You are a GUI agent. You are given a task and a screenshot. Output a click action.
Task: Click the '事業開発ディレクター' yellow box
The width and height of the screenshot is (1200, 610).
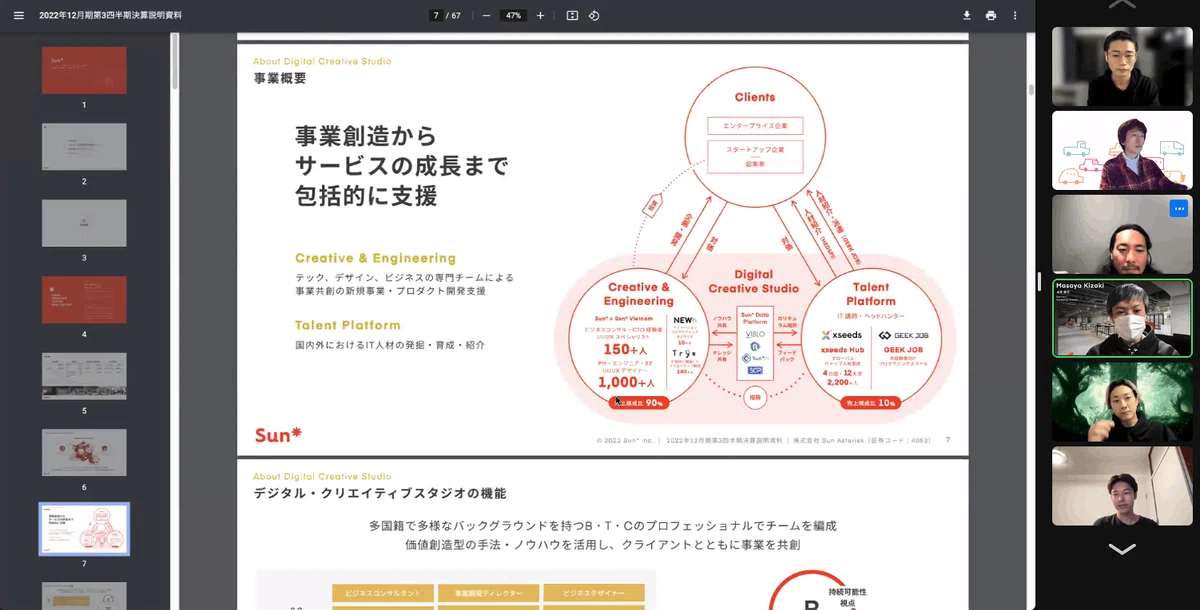tap(489, 593)
